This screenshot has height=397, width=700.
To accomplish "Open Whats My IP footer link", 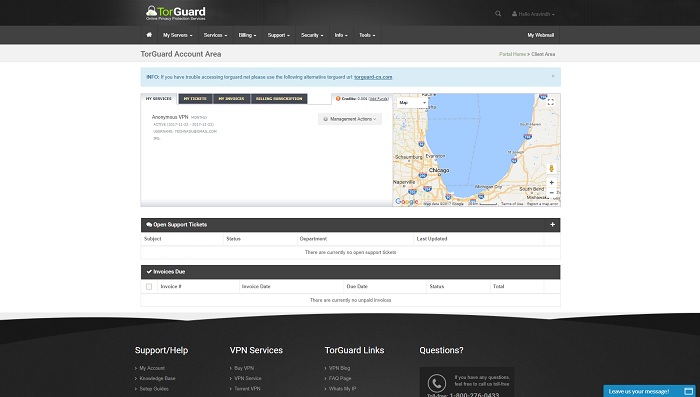I will [342, 389].
